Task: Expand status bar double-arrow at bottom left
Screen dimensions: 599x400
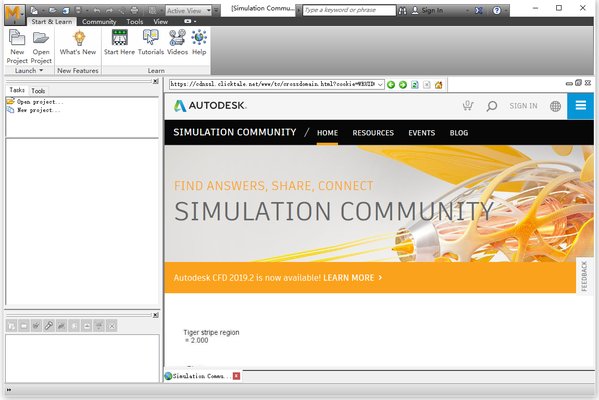Action: tap(9, 390)
